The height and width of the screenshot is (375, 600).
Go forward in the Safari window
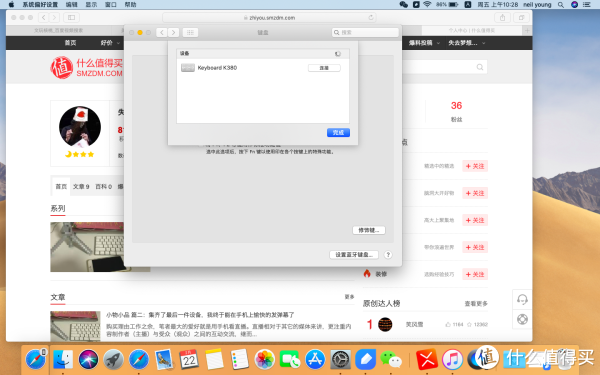pos(54,18)
